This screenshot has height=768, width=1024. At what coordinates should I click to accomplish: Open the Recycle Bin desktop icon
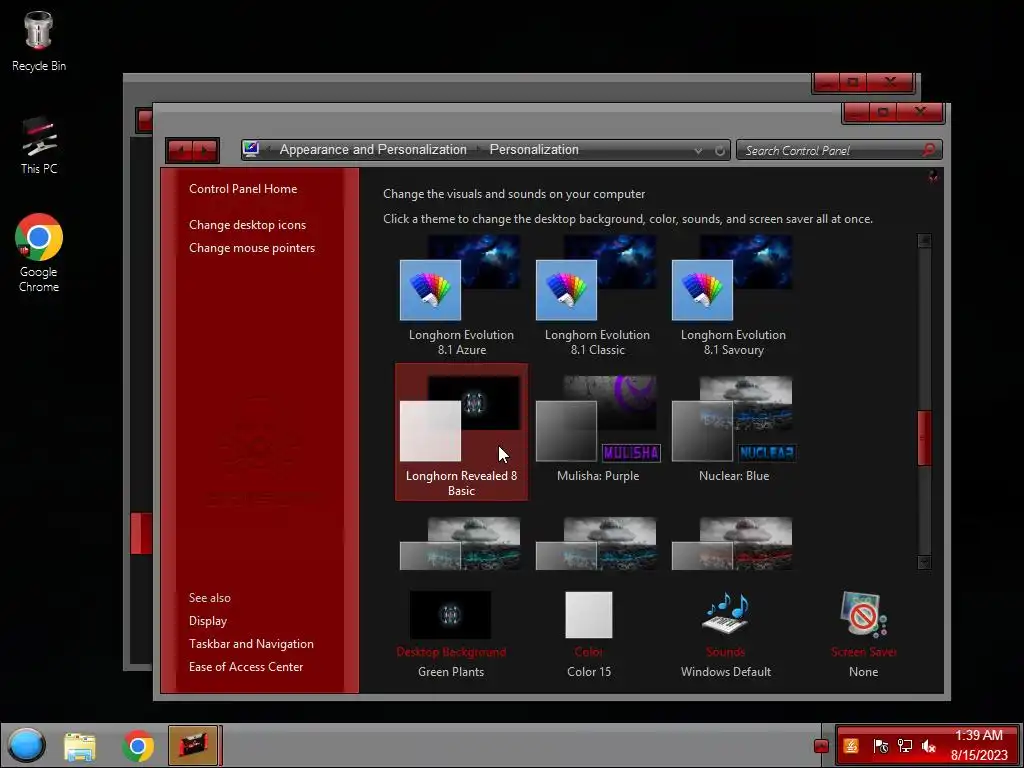(39, 40)
